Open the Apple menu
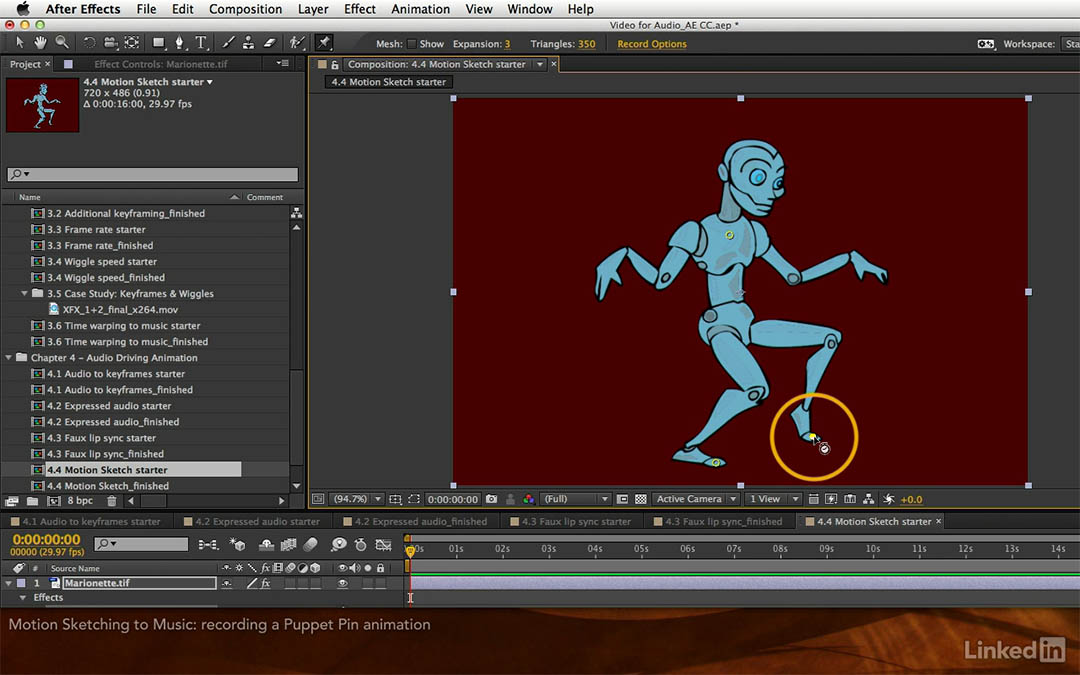Screen dimensions: 1080x675 coord(23,8)
